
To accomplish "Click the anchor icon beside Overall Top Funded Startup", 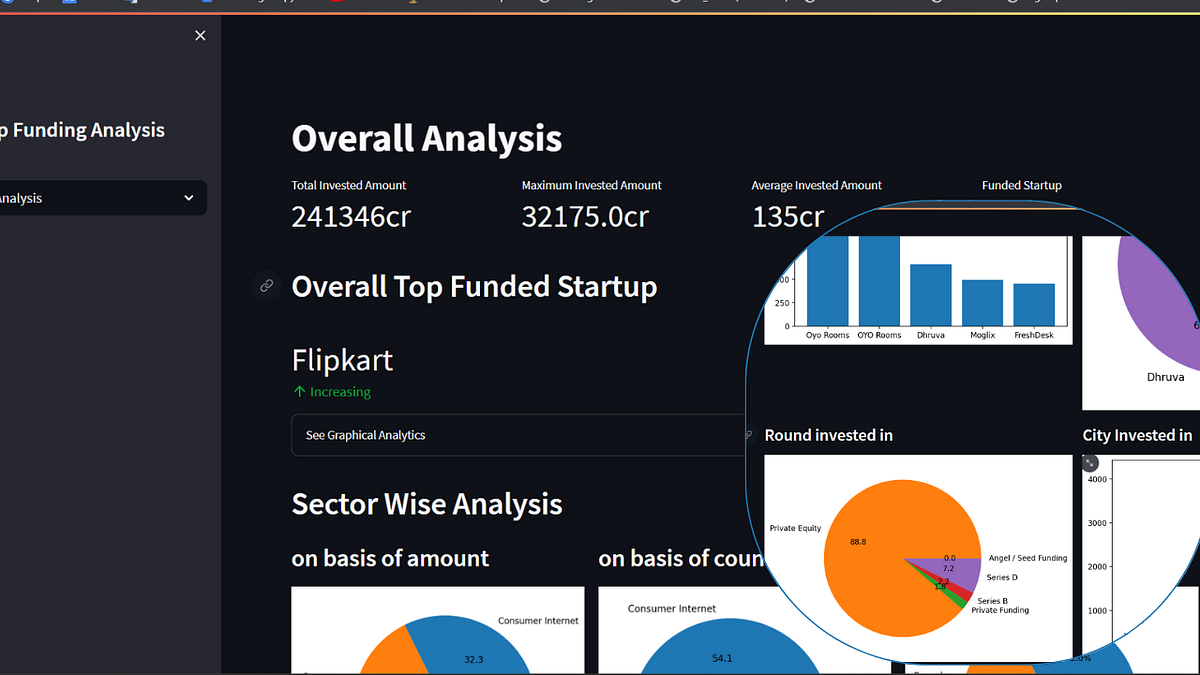I will (265, 286).
